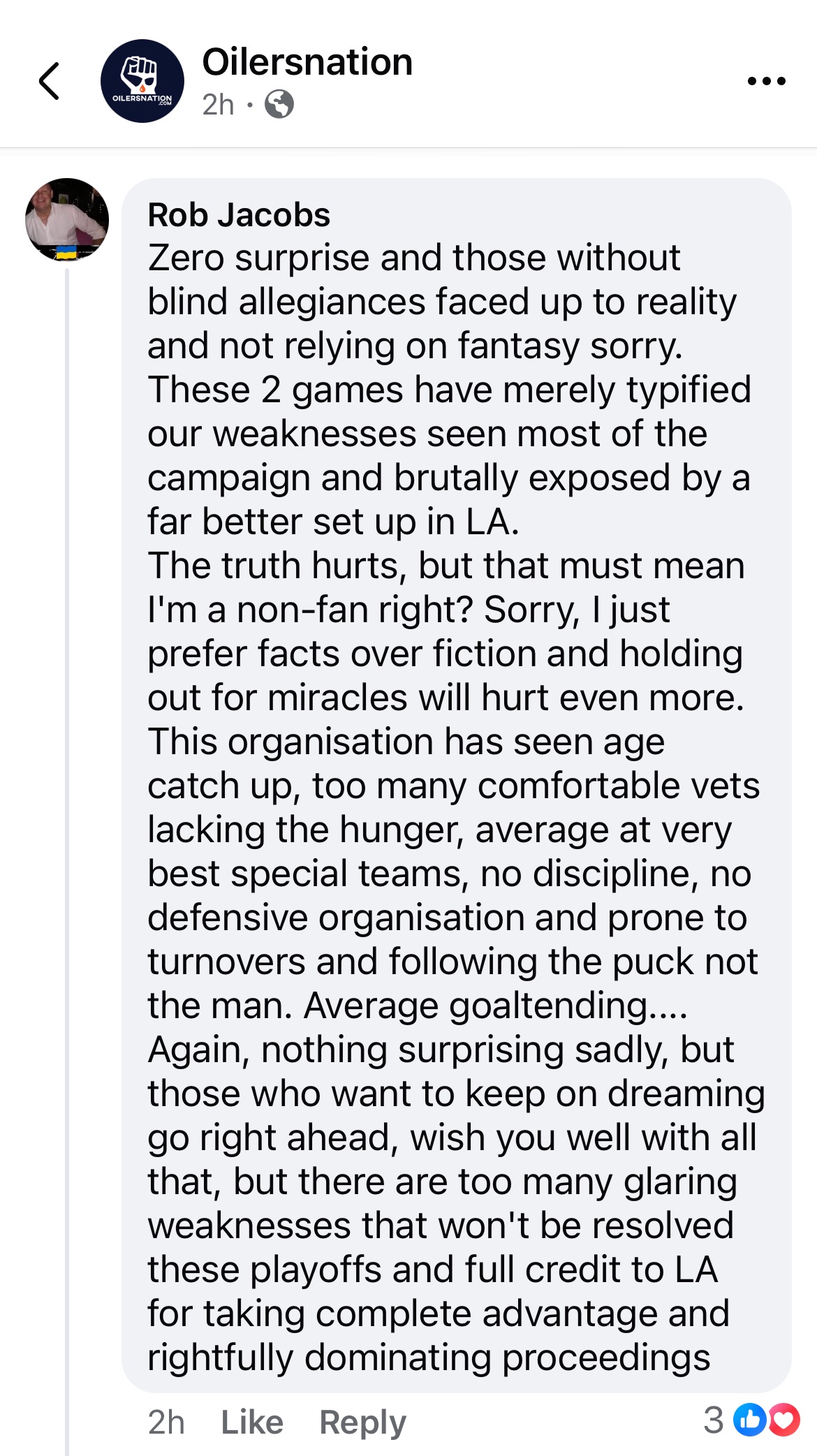Go back using the left arrow

point(49,81)
